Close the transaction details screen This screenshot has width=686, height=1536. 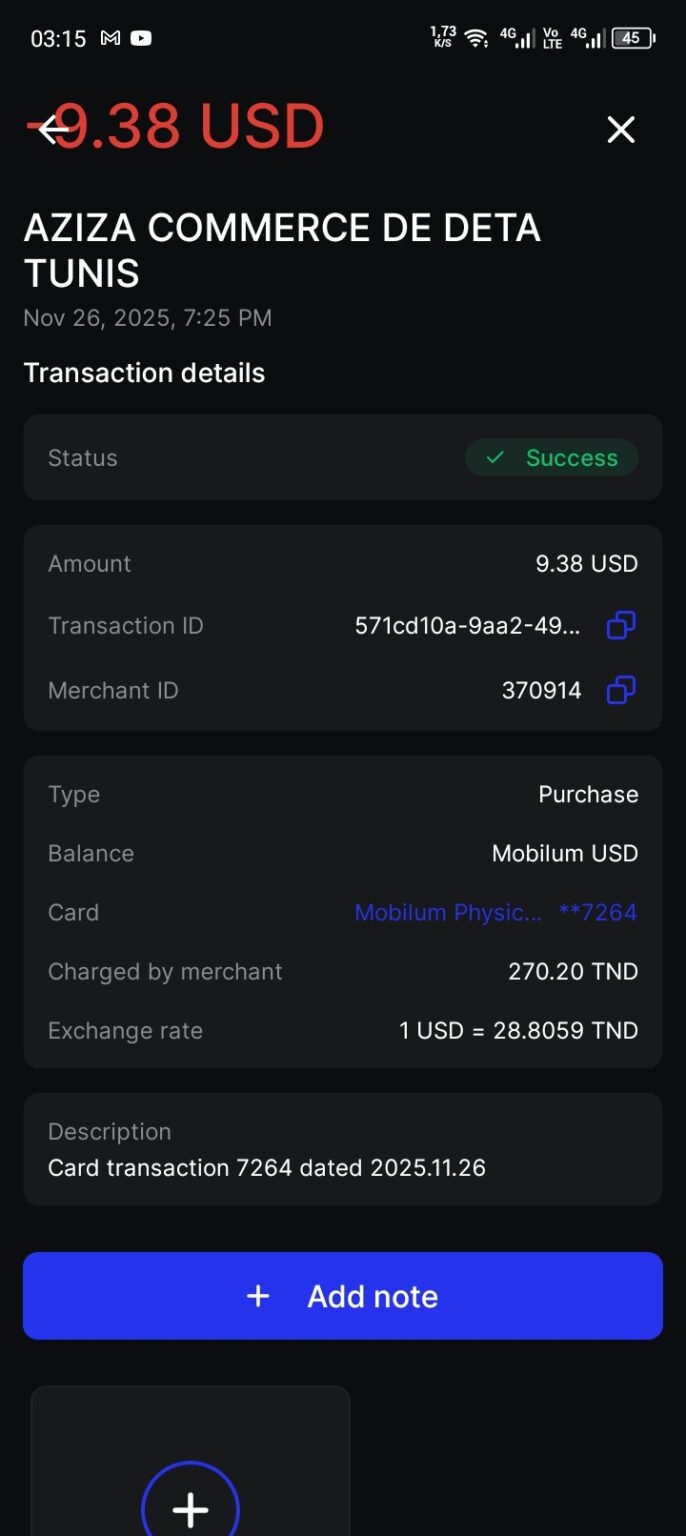click(621, 129)
